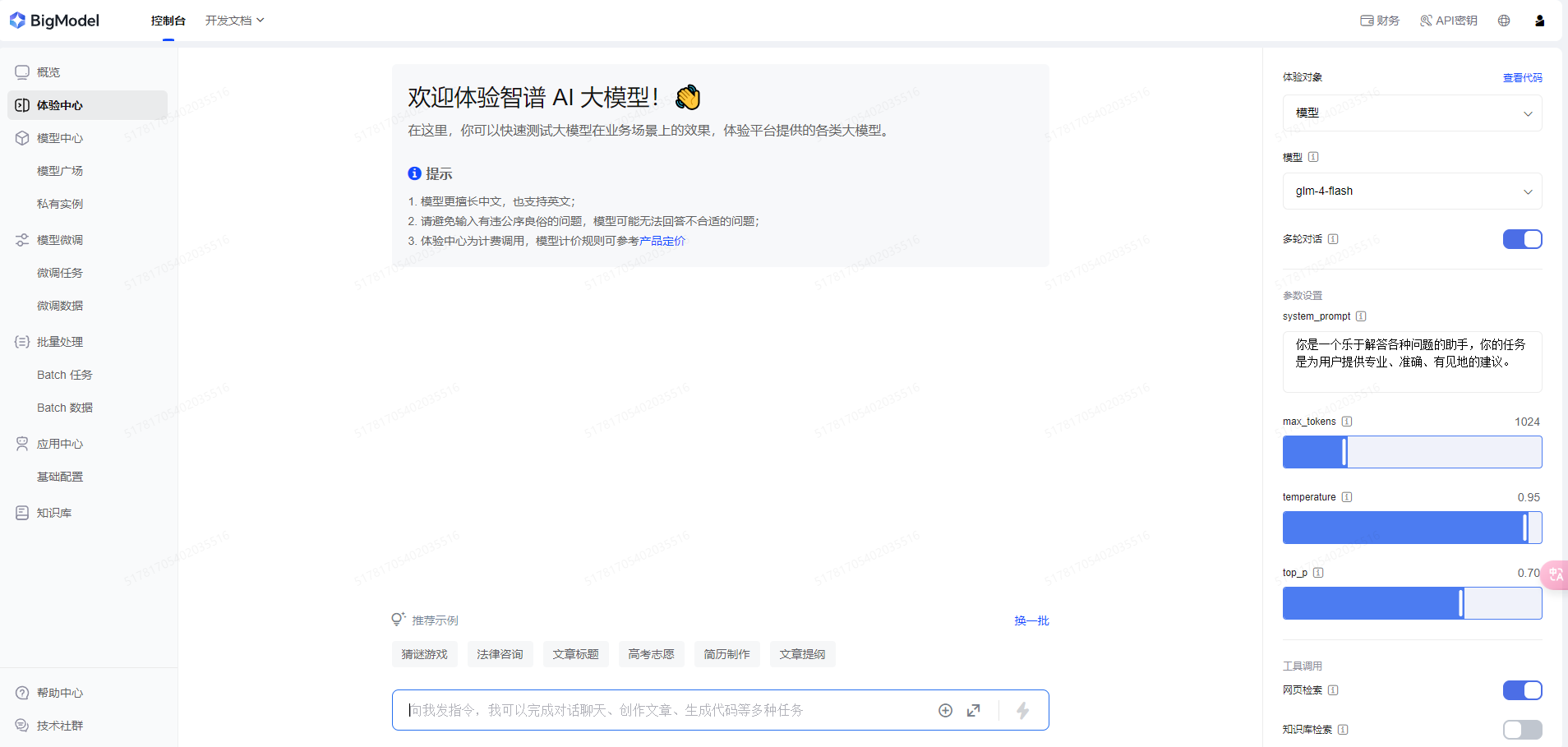
Task: Open 模型广场 in the sidebar
Action: click(x=60, y=171)
